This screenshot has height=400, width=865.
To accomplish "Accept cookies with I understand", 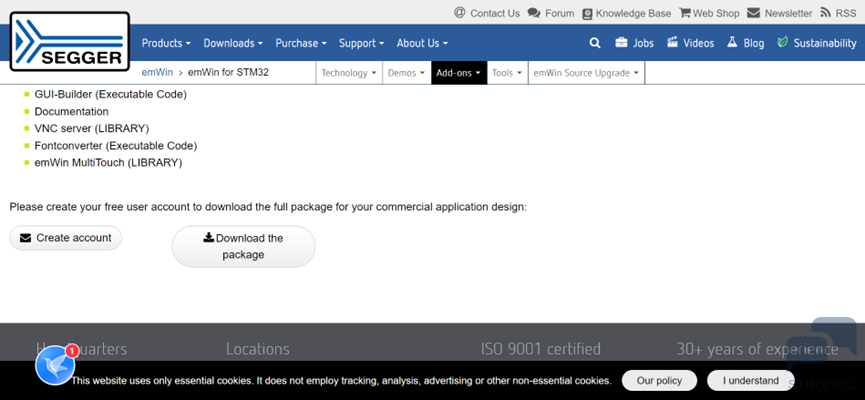I will [751, 381].
